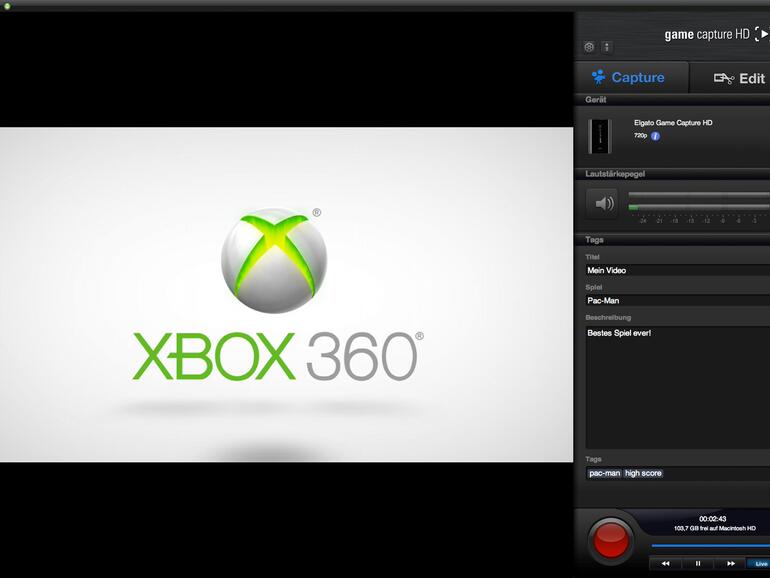Click the 103,7 GB frei storage text
770x578 pixels.
[x=715, y=528]
